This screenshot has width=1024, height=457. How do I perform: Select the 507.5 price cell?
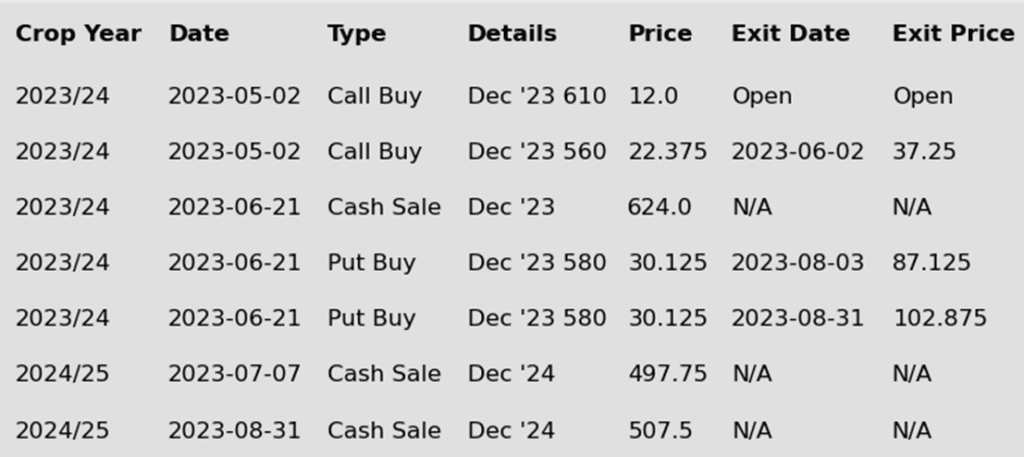660,430
